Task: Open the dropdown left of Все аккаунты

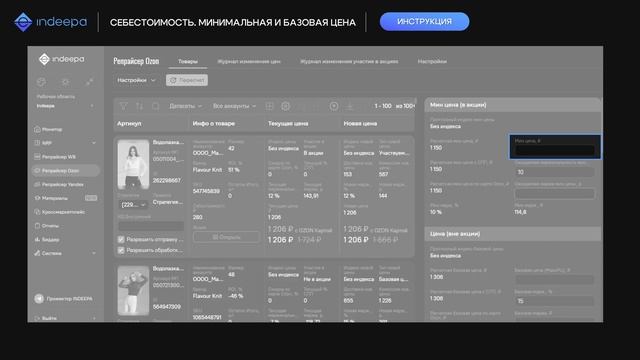Action: [x=185, y=106]
